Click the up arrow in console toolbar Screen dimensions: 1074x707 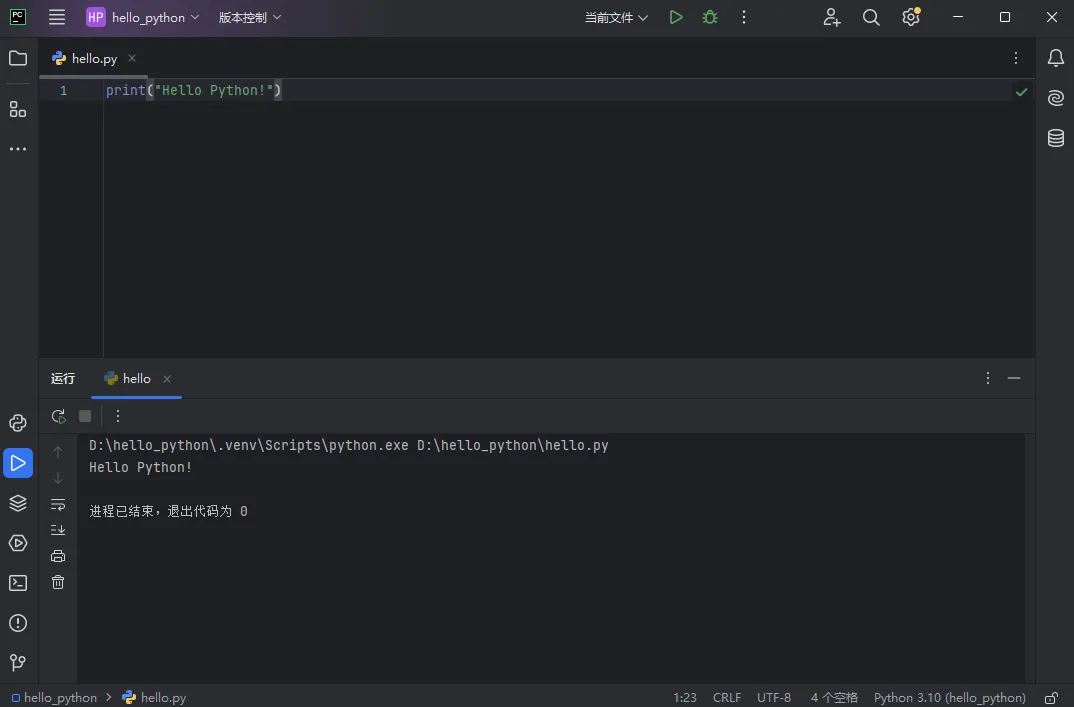click(58, 452)
